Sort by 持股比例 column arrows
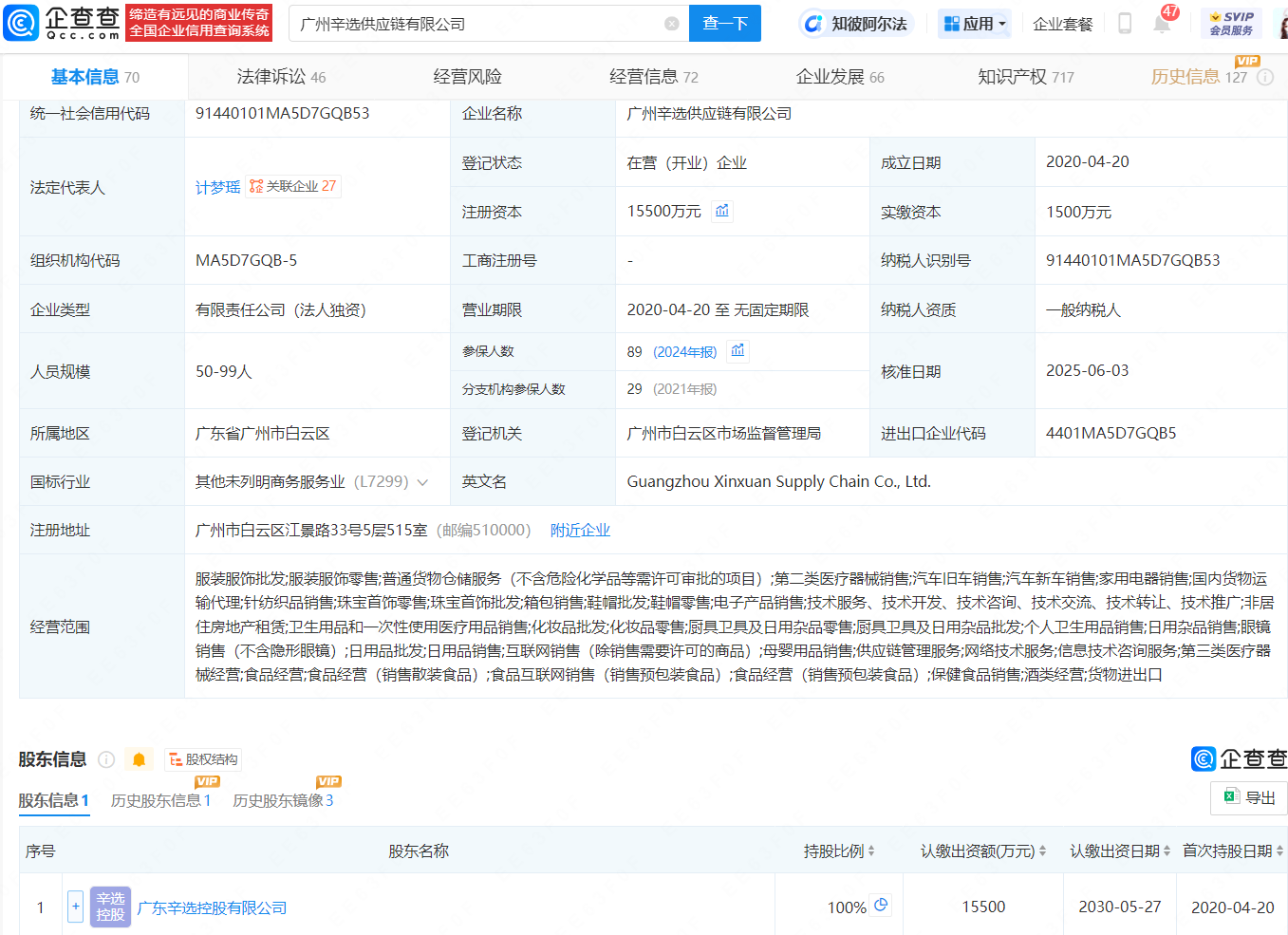 (871, 851)
